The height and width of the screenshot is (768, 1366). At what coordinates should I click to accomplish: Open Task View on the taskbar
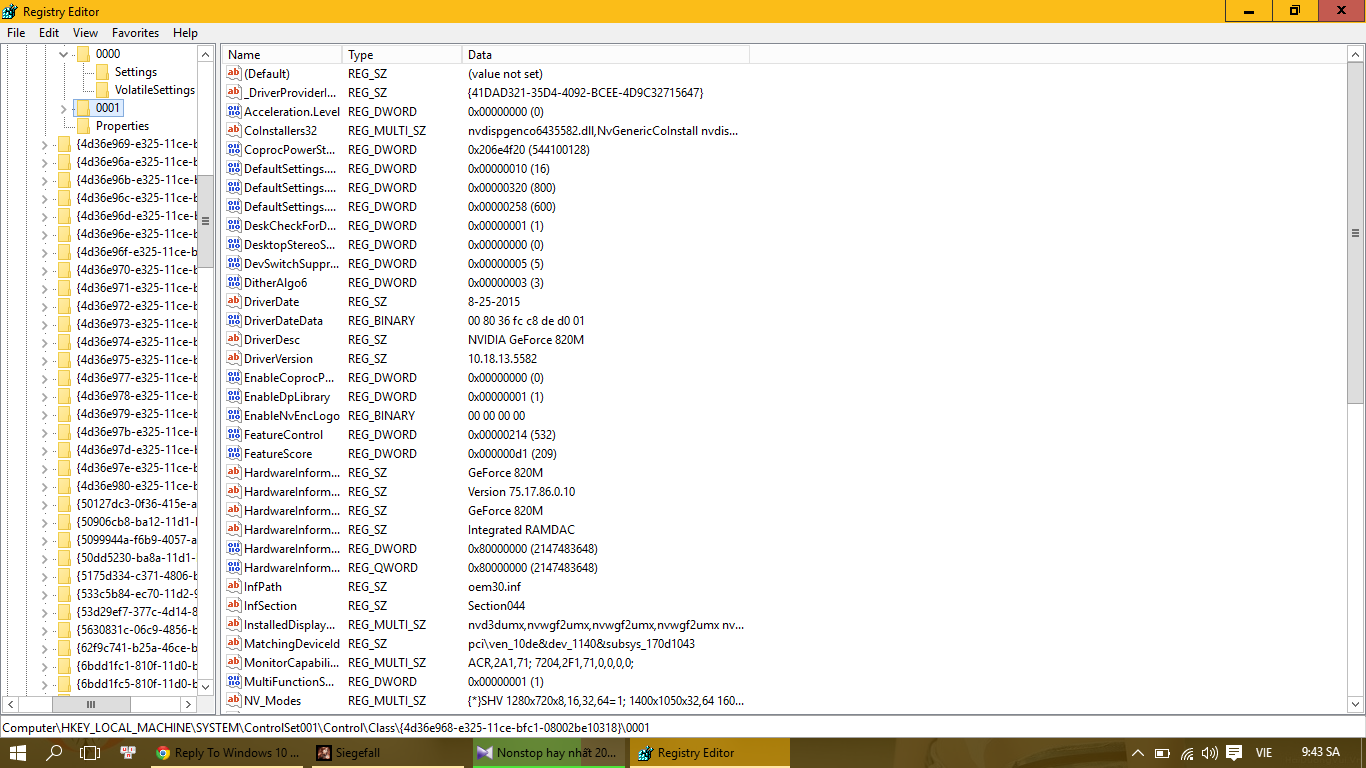click(x=90, y=753)
